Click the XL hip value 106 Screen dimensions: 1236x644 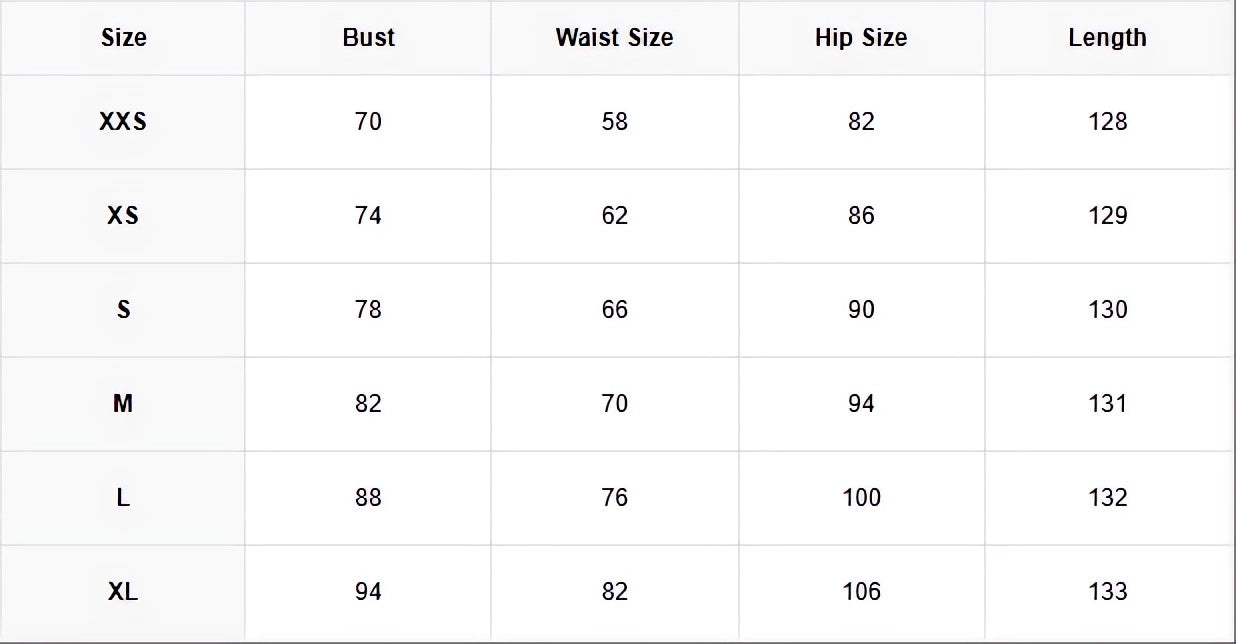pos(861,592)
